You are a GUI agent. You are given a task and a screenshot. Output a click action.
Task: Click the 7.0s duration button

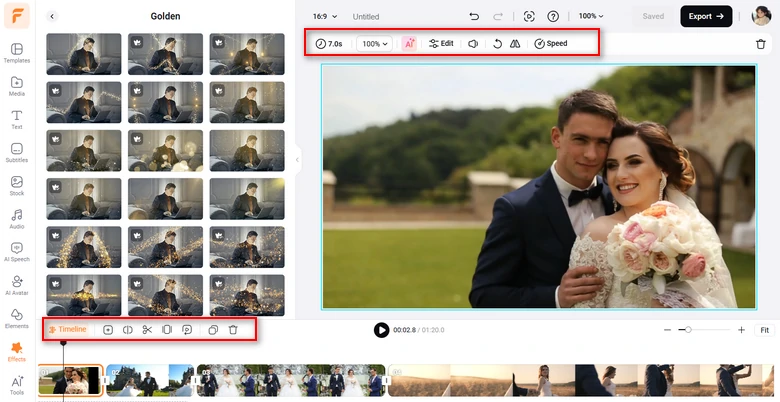(x=329, y=44)
